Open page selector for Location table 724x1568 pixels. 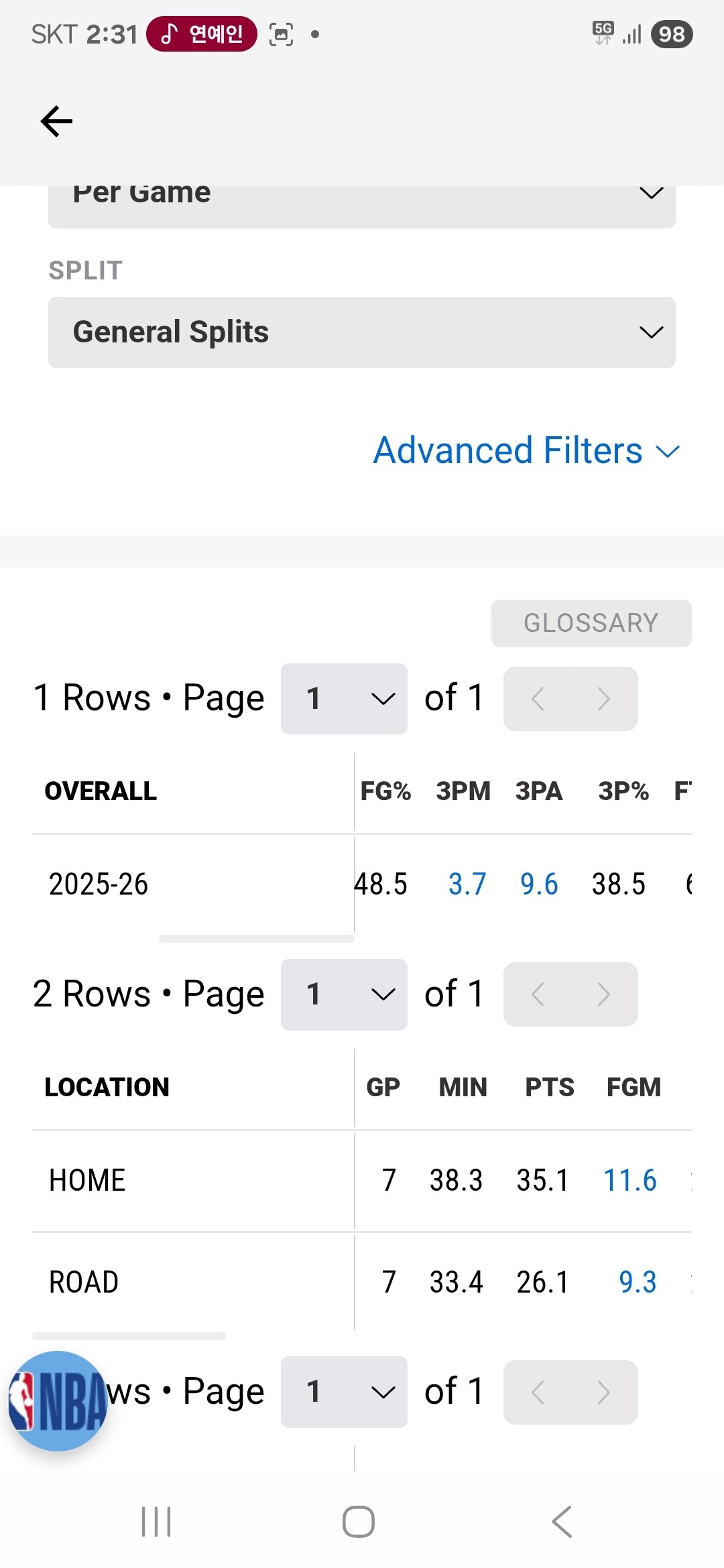pyautogui.click(x=344, y=994)
